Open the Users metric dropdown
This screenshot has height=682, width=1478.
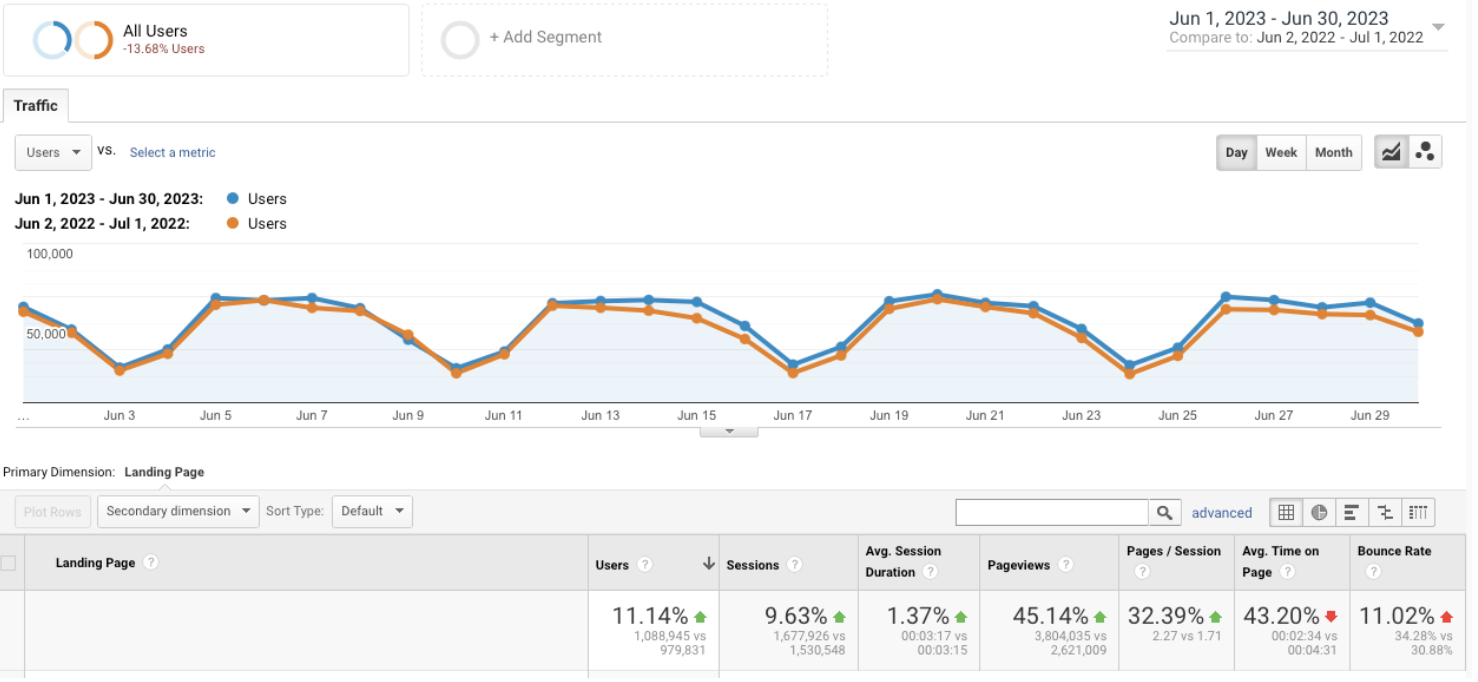click(x=54, y=152)
